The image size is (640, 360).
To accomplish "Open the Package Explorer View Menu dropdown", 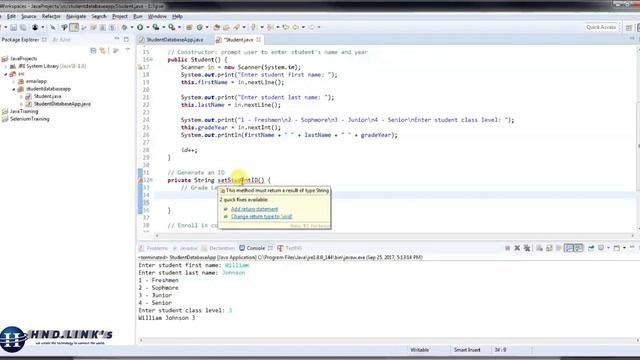I will pyautogui.click(x=127, y=50).
